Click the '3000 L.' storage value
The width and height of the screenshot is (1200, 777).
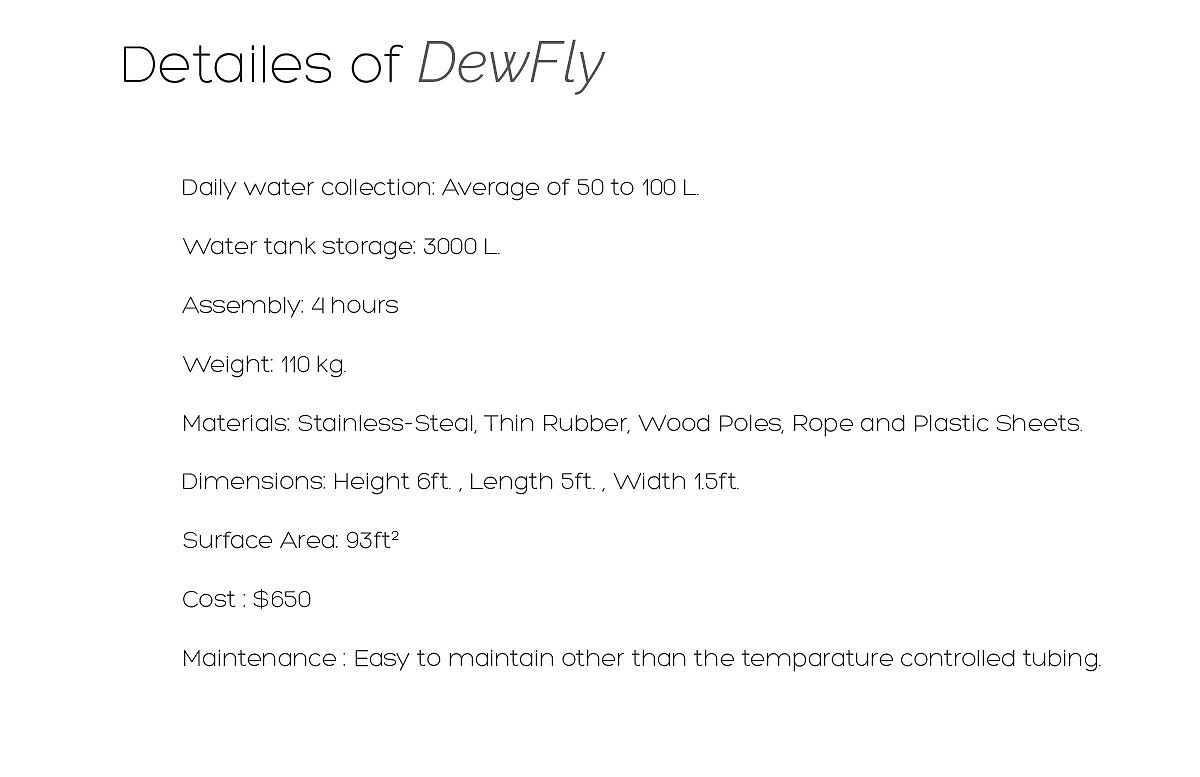point(461,247)
